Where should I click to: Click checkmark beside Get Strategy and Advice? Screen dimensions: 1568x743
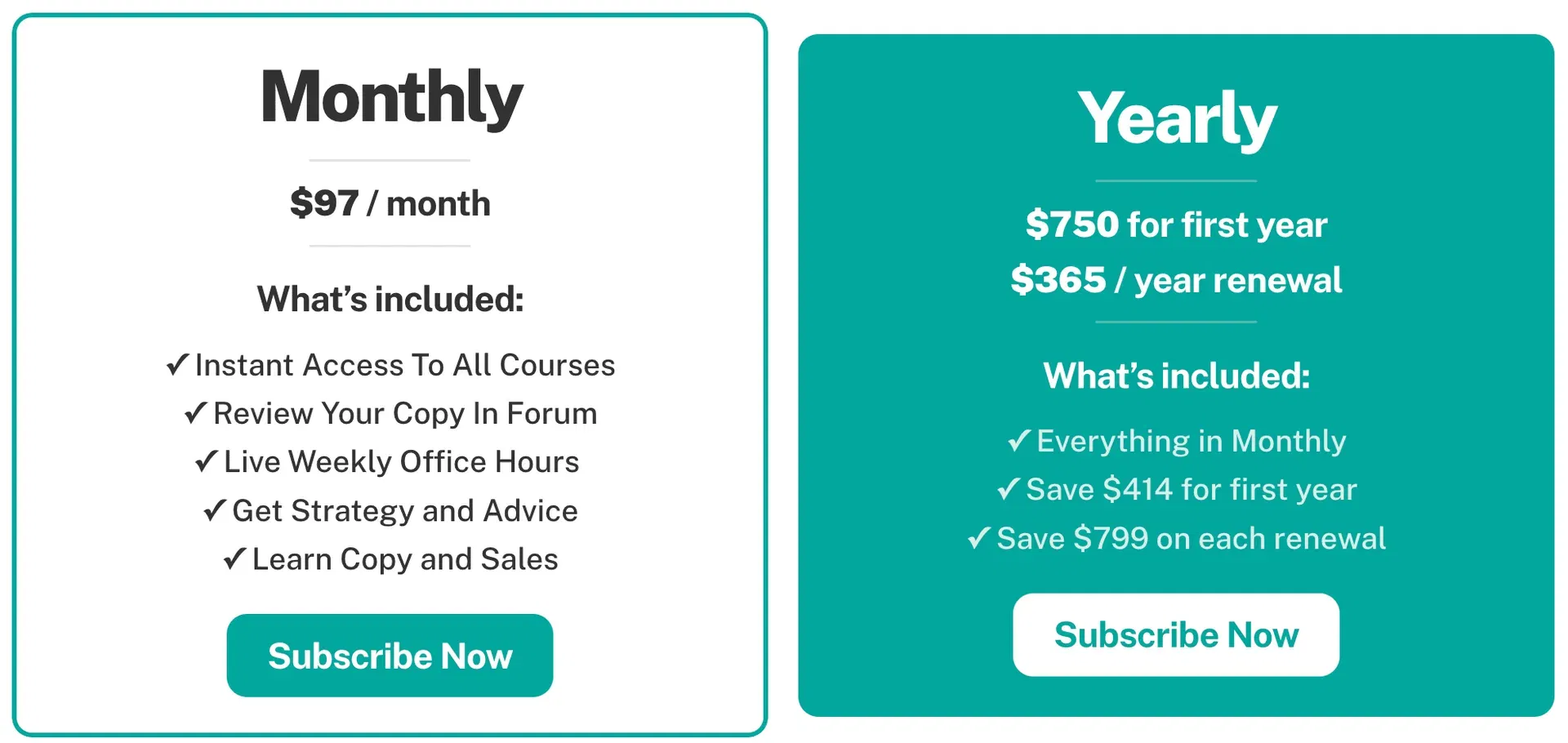coord(214,510)
